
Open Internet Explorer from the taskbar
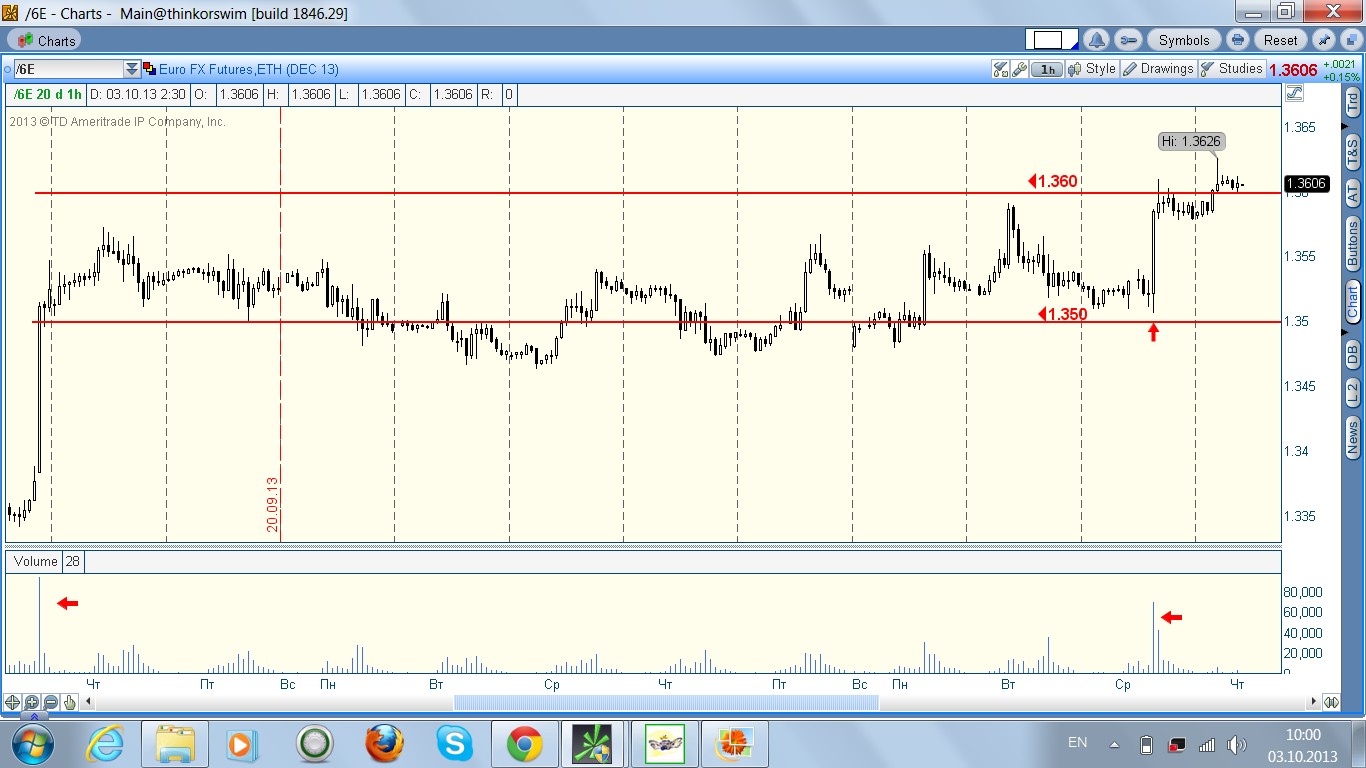pos(106,743)
